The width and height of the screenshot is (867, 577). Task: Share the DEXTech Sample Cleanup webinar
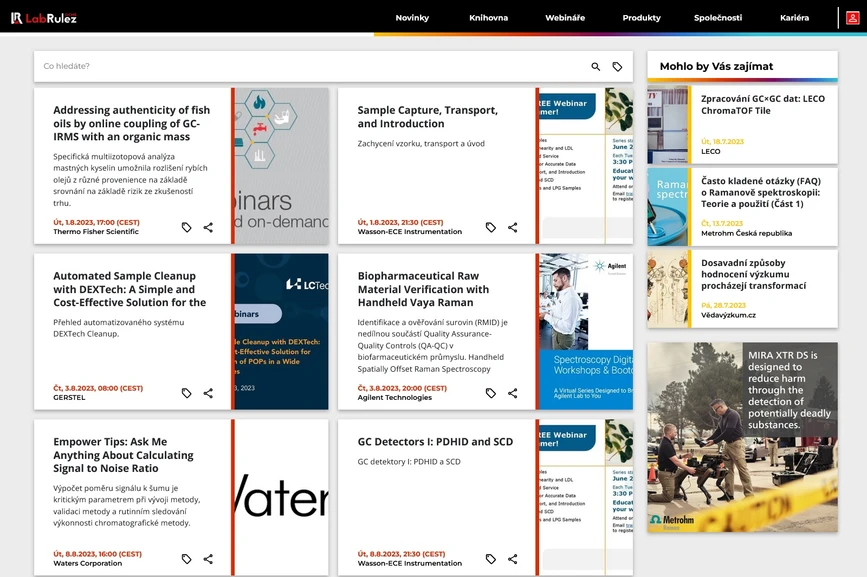(208, 393)
